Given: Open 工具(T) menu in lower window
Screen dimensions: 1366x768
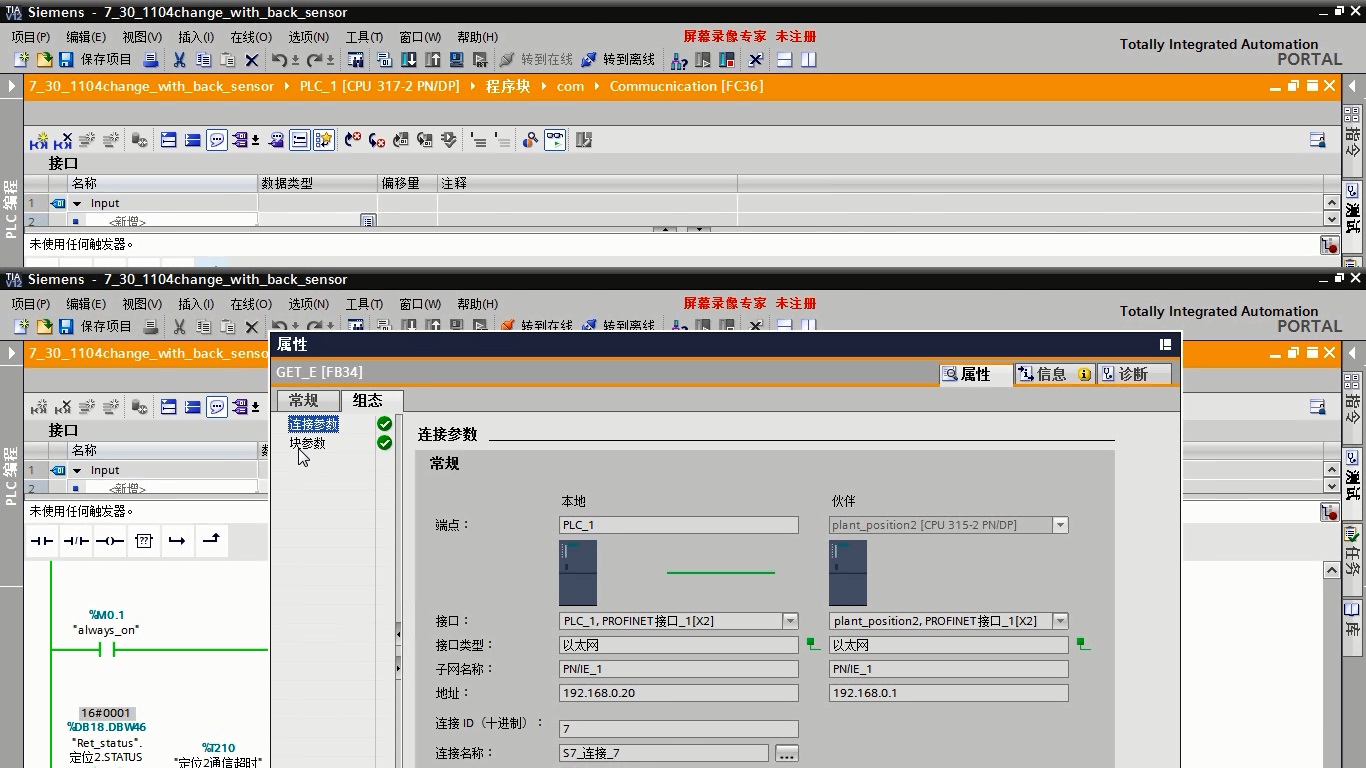Looking at the screenshot, I should pos(364,304).
